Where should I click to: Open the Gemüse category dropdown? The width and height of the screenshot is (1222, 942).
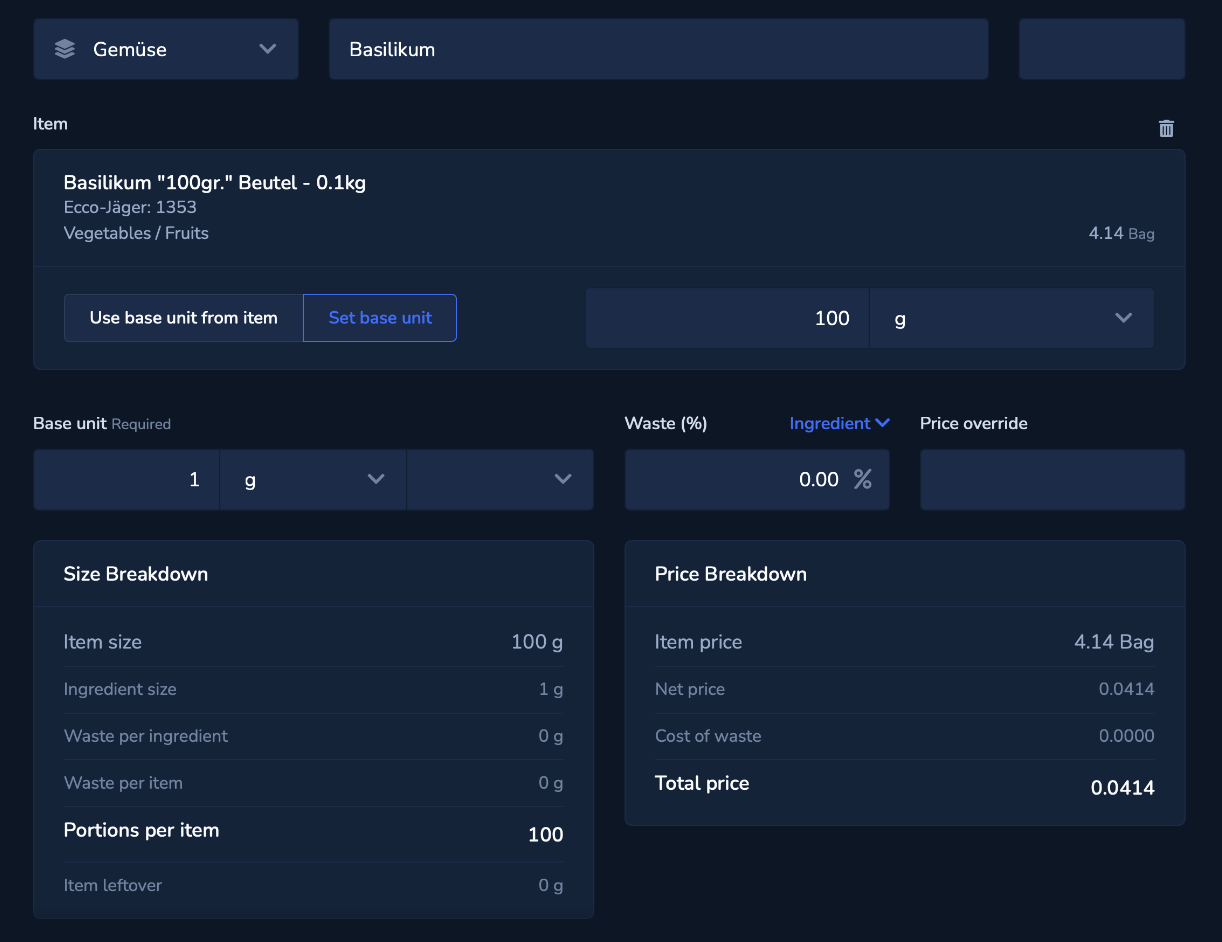tap(166, 49)
